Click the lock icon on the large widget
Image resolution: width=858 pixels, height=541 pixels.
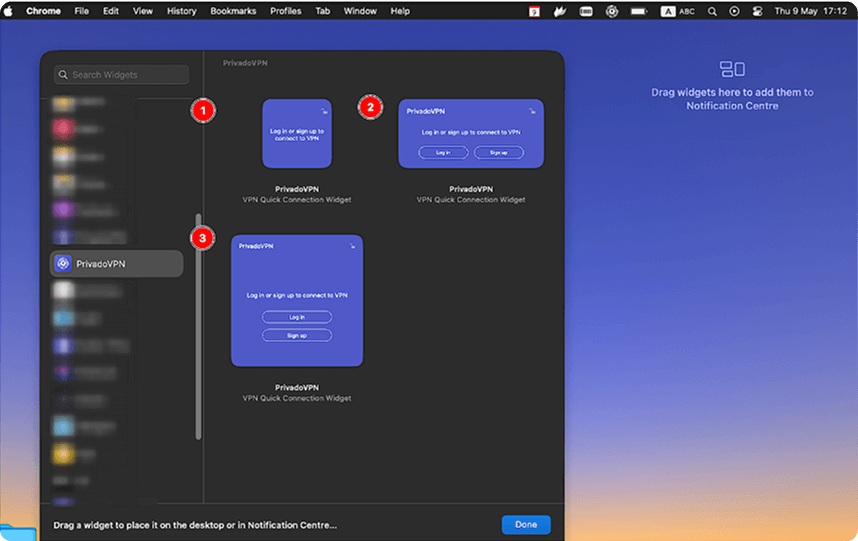click(x=352, y=246)
